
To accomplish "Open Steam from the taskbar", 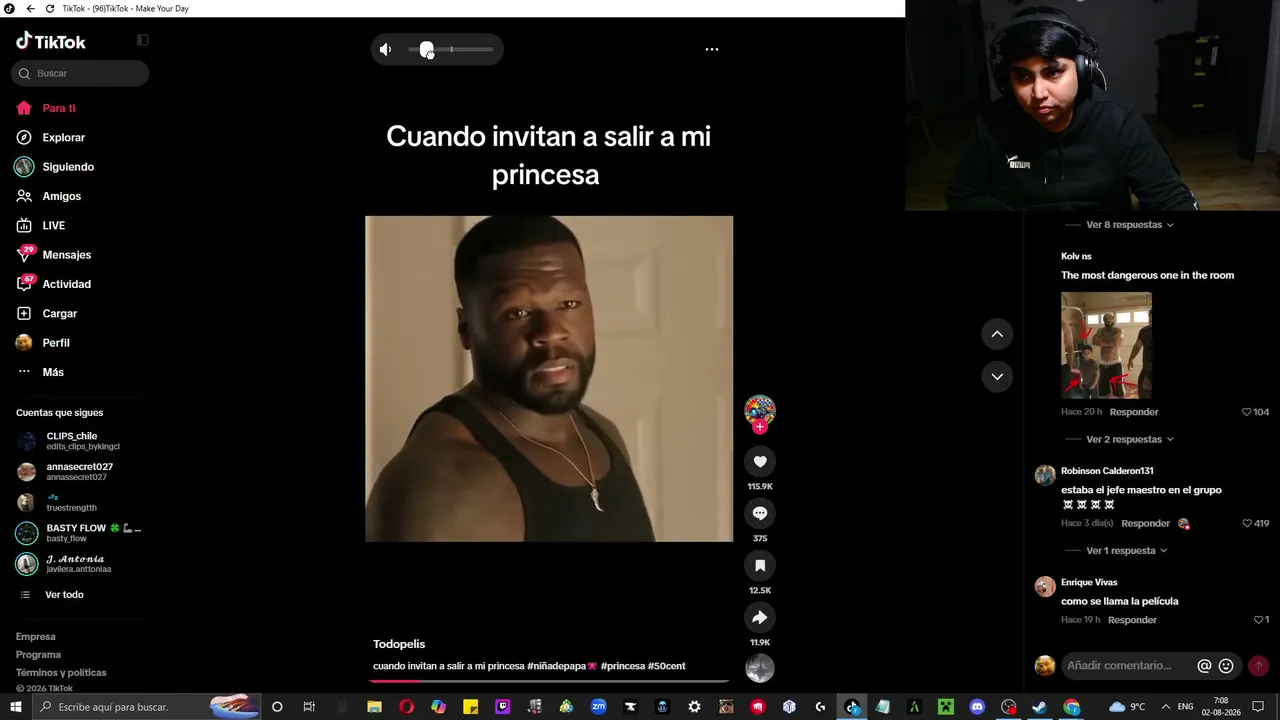I will coord(1040,707).
